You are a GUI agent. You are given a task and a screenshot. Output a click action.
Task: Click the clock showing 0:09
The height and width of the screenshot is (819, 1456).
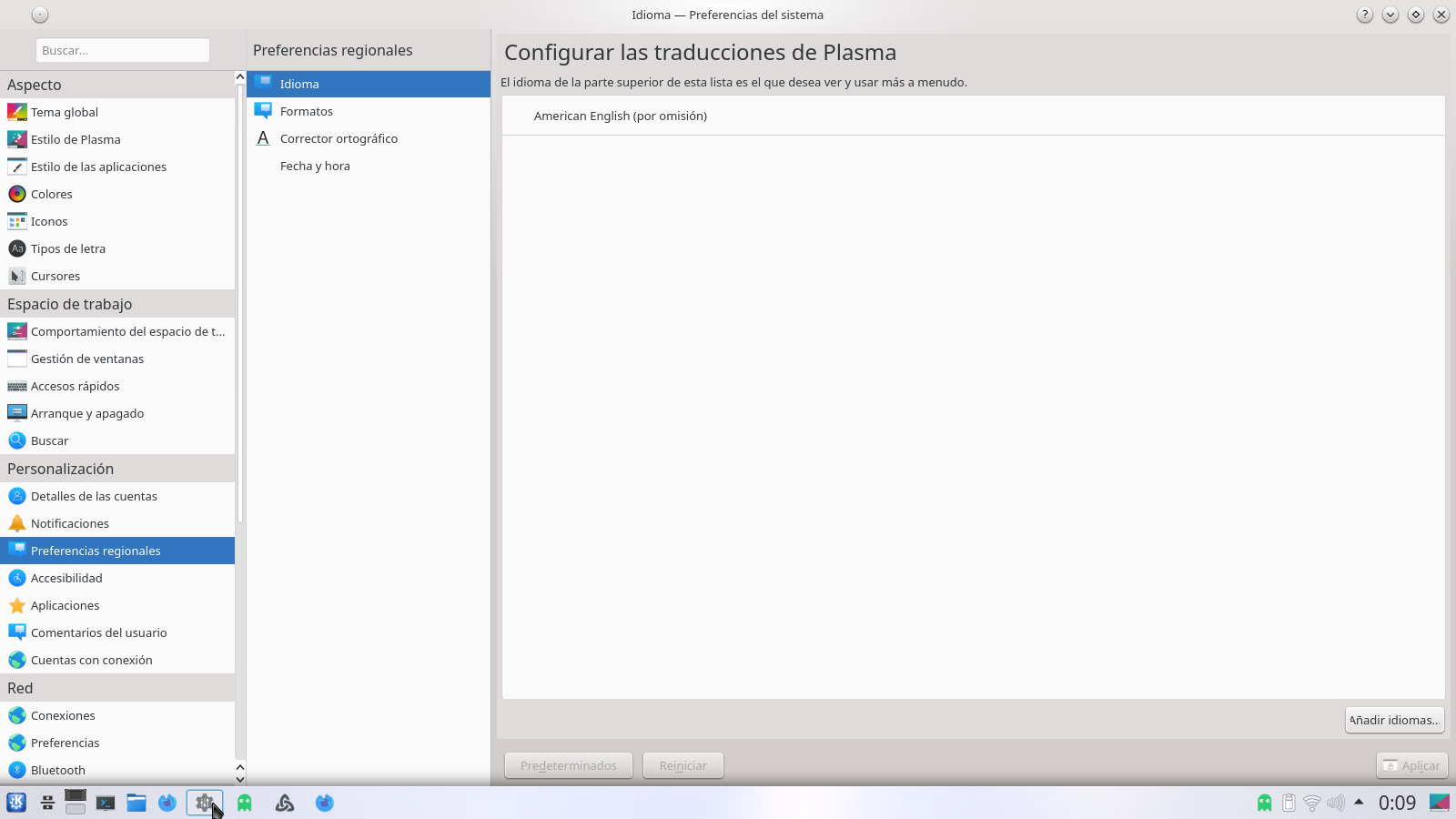1397,803
